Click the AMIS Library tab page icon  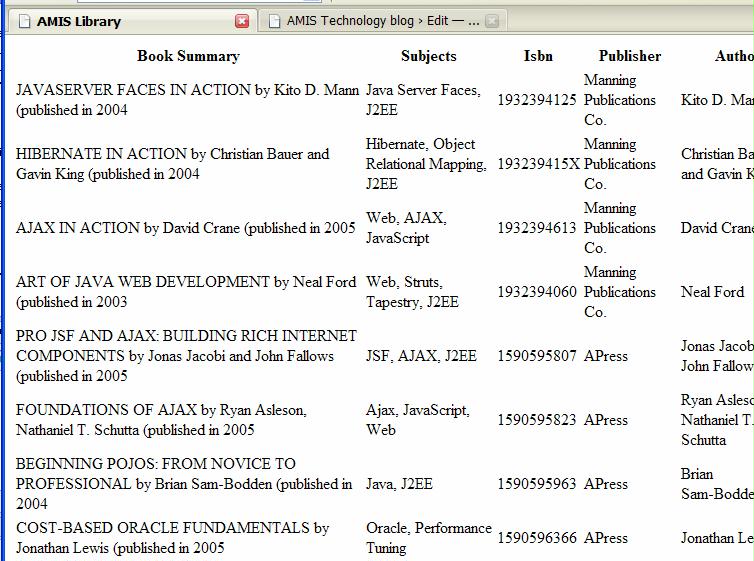[x=24, y=21]
